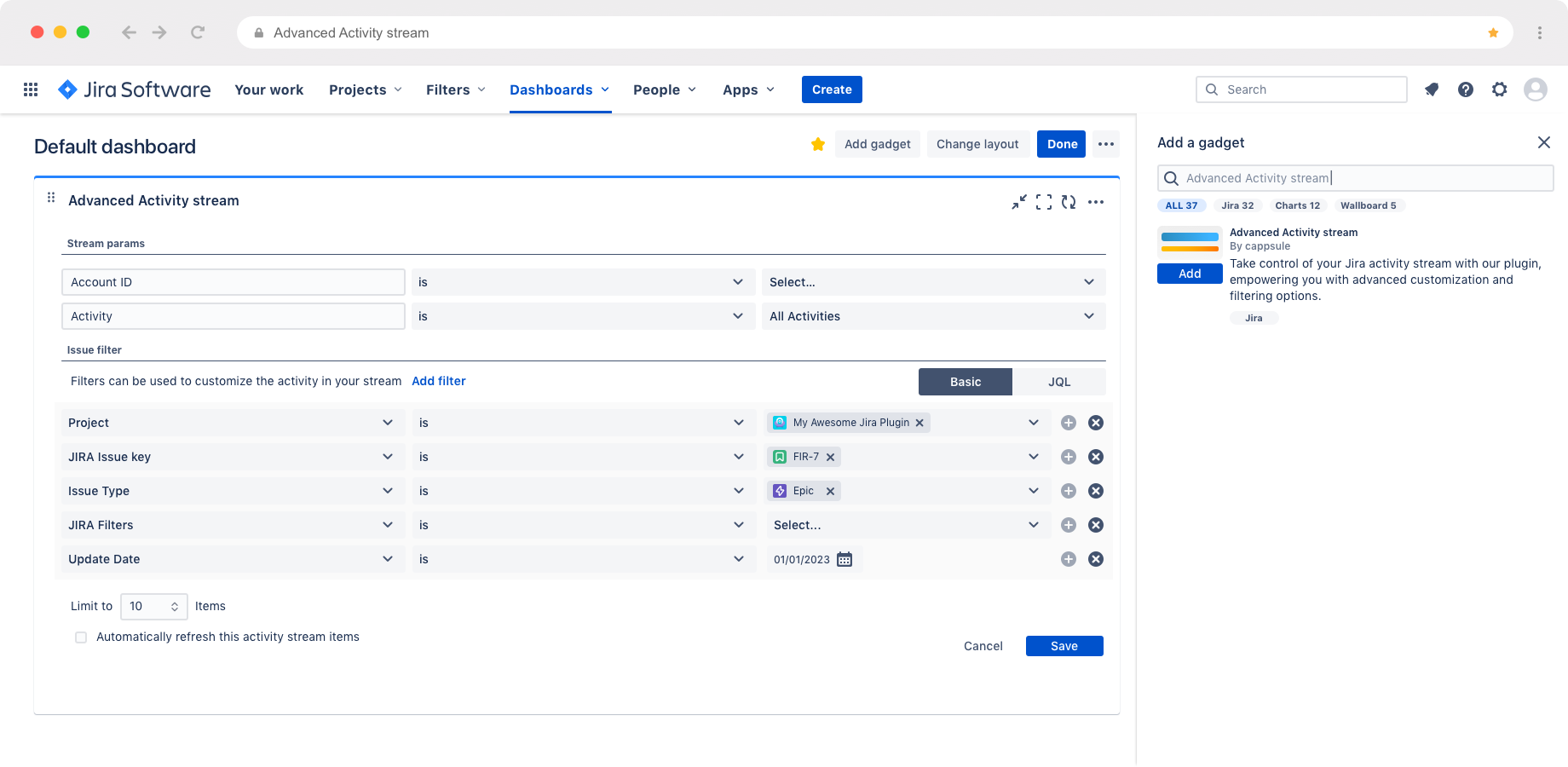Open the JIRA Filters Select dropdown

[906, 525]
